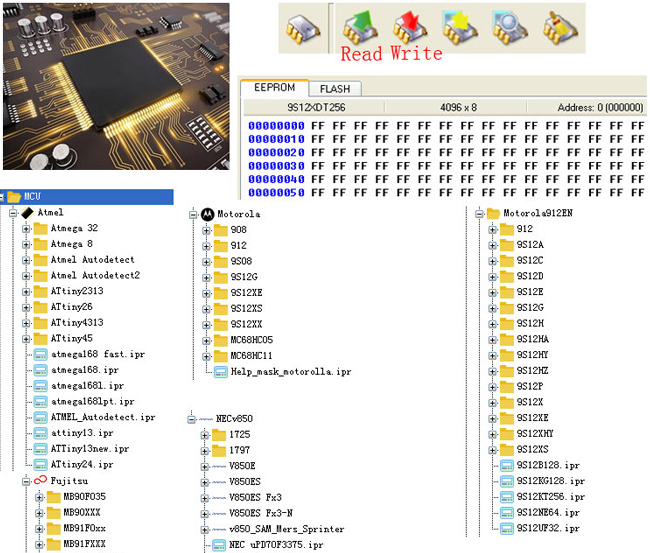Click the attiny13.ipr file icon
Screen dimensions: 650x553
(40, 433)
